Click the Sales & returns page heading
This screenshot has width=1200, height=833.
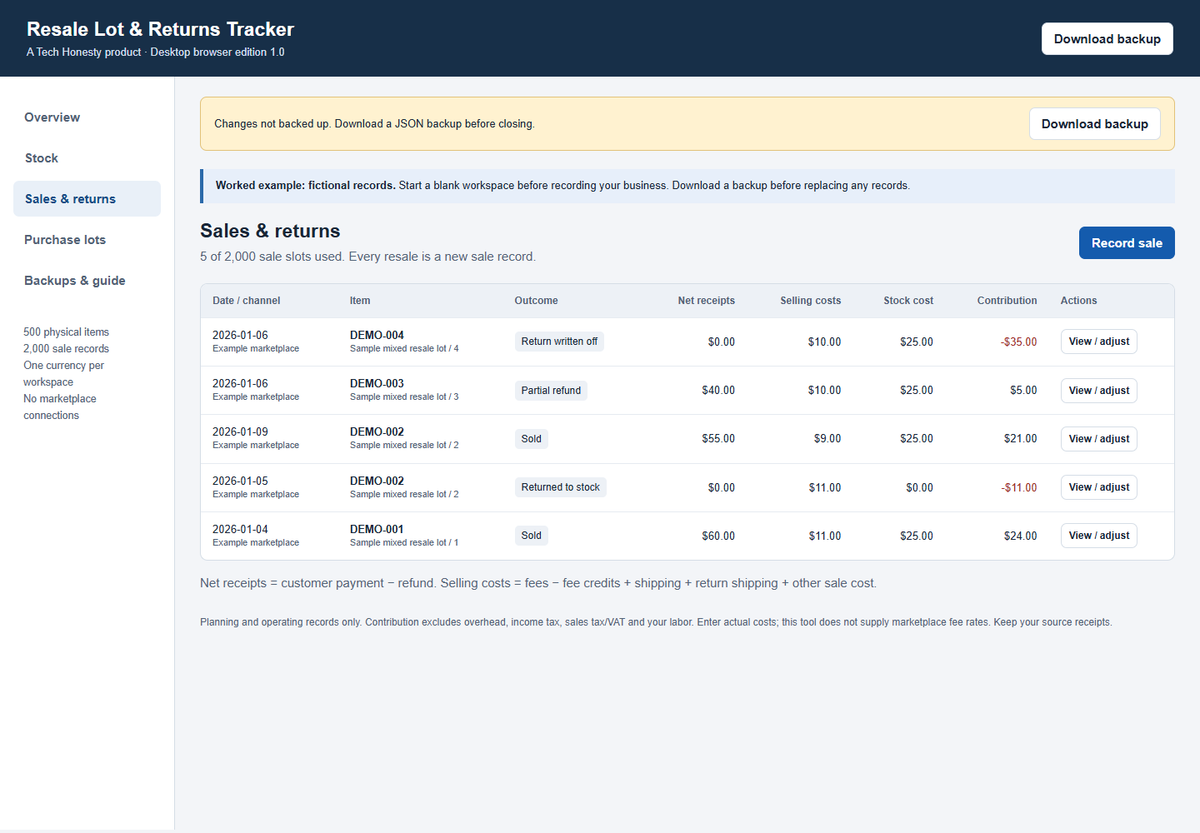(270, 231)
